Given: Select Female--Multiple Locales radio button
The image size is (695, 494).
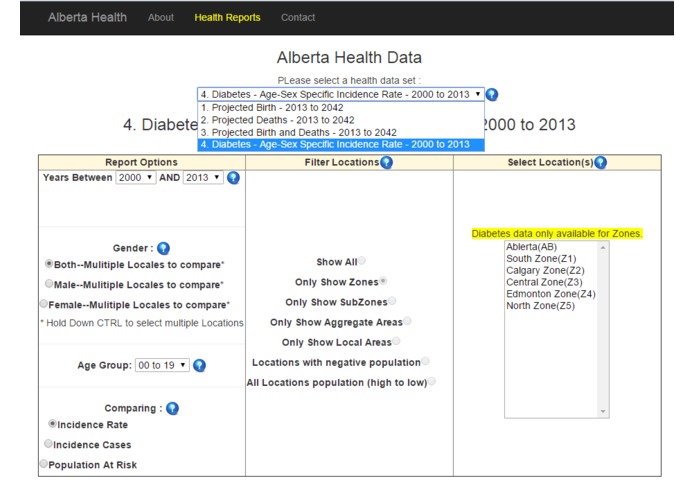Looking at the screenshot, I should coord(43,304).
